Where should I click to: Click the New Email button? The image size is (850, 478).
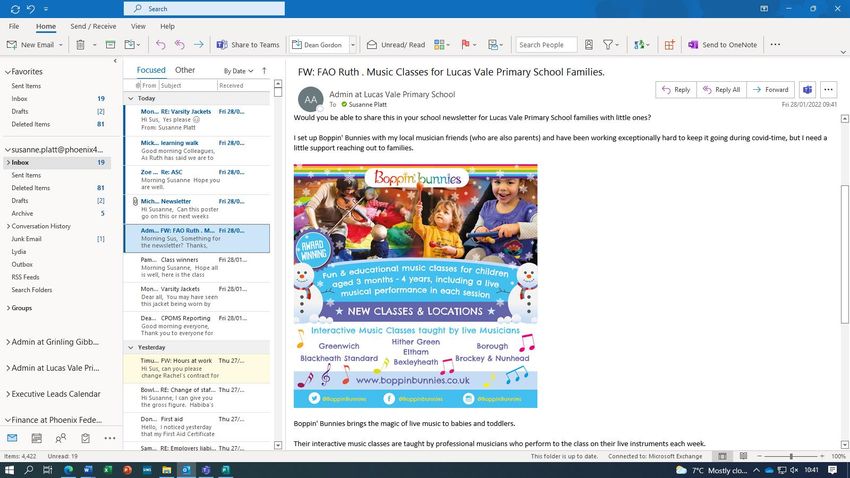tap(30, 45)
